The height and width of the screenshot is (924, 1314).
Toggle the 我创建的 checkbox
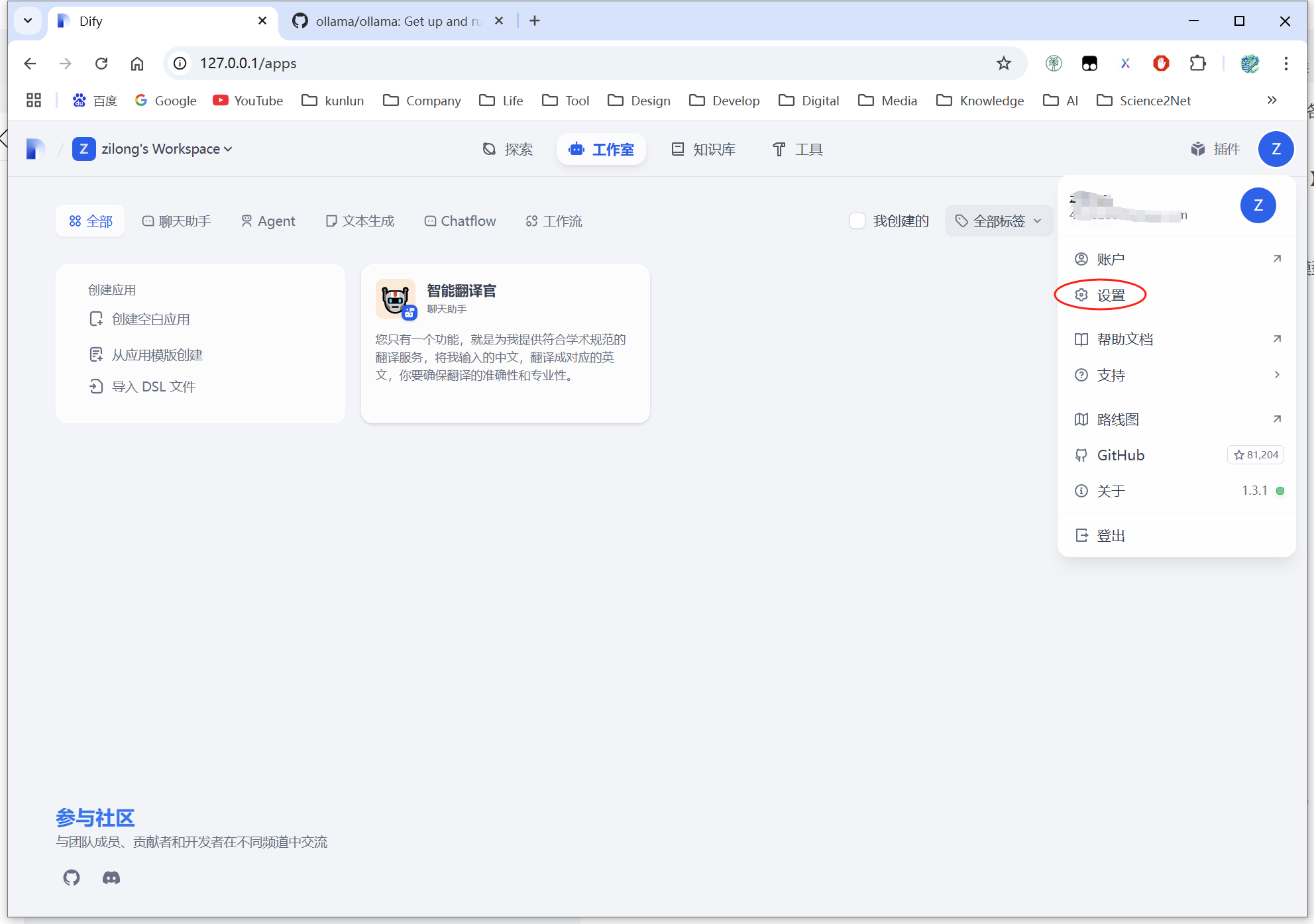(x=857, y=221)
